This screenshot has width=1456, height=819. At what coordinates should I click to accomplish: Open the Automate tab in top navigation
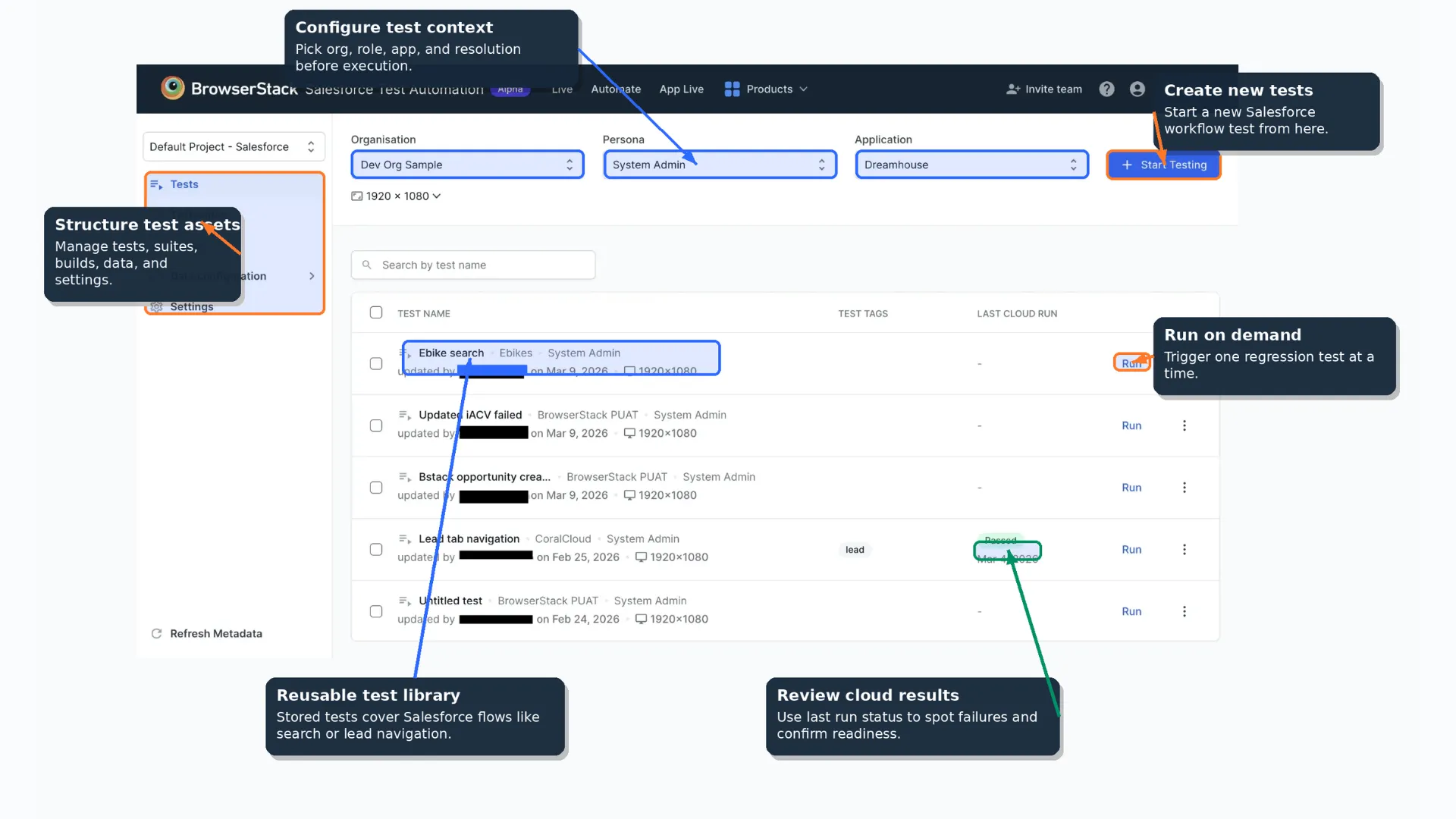point(616,89)
